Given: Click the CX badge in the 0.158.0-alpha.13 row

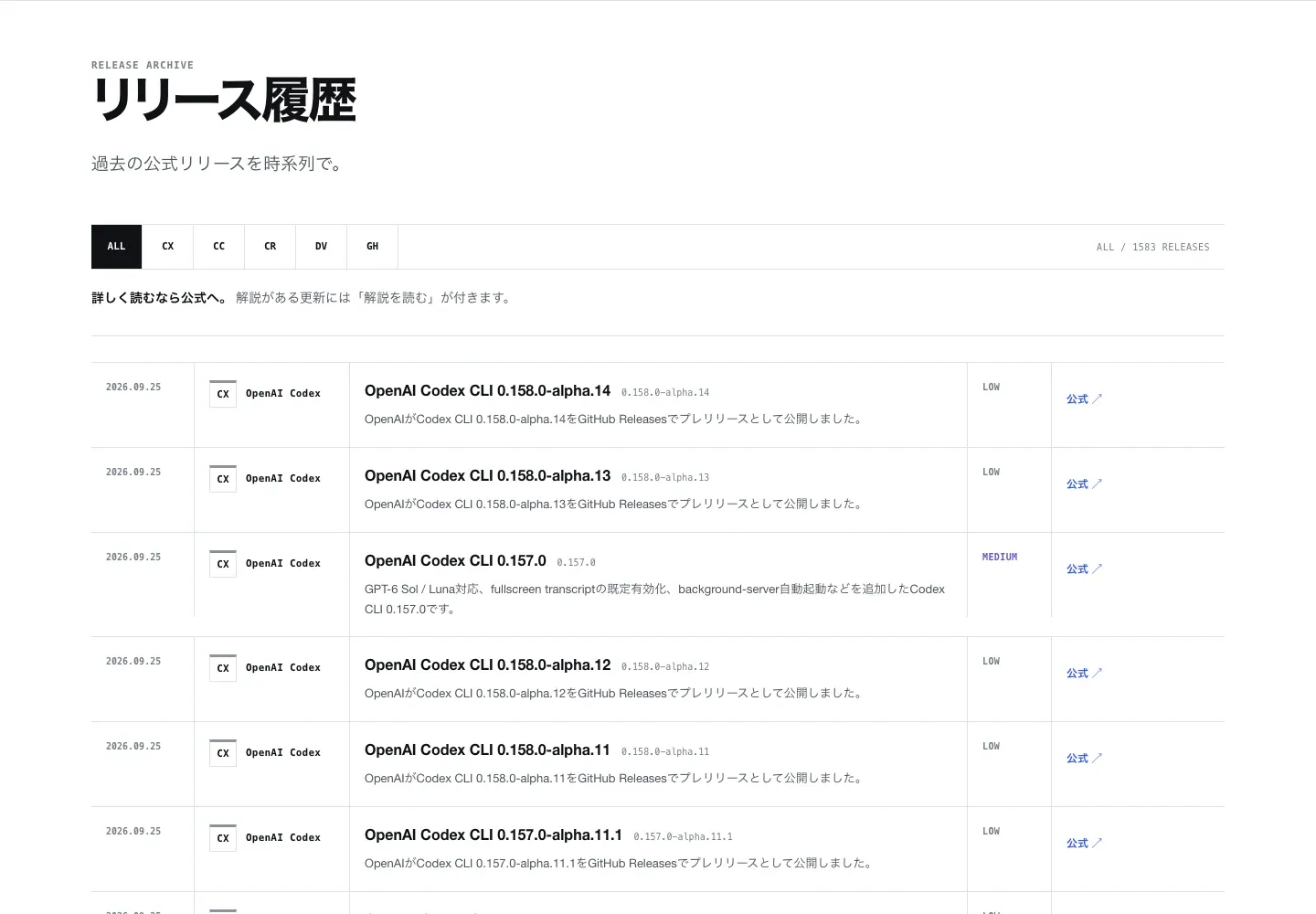Looking at the screenshot, I should 223,479.
